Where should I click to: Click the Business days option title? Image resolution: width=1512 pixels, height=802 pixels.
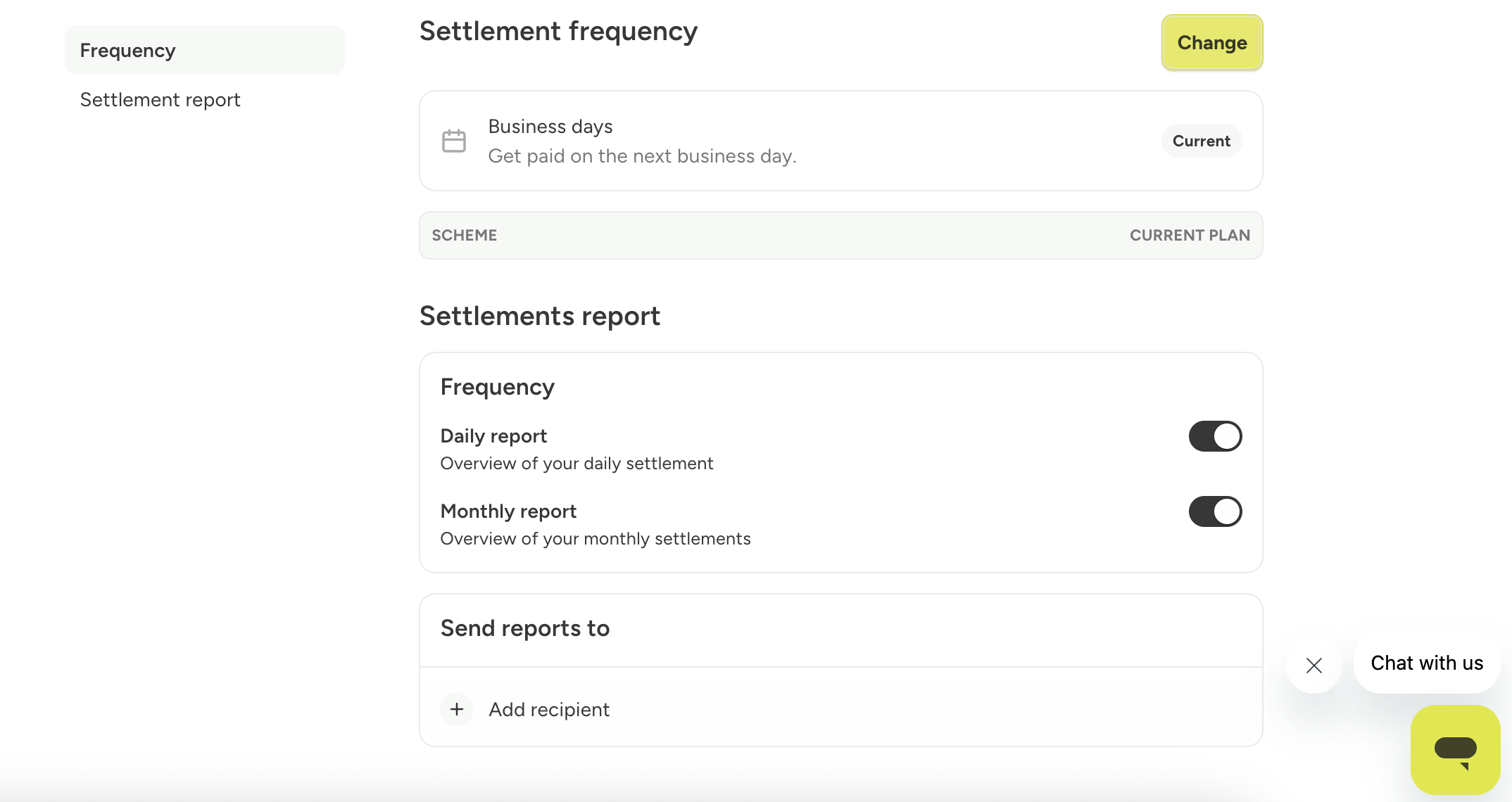coord(550,127)
